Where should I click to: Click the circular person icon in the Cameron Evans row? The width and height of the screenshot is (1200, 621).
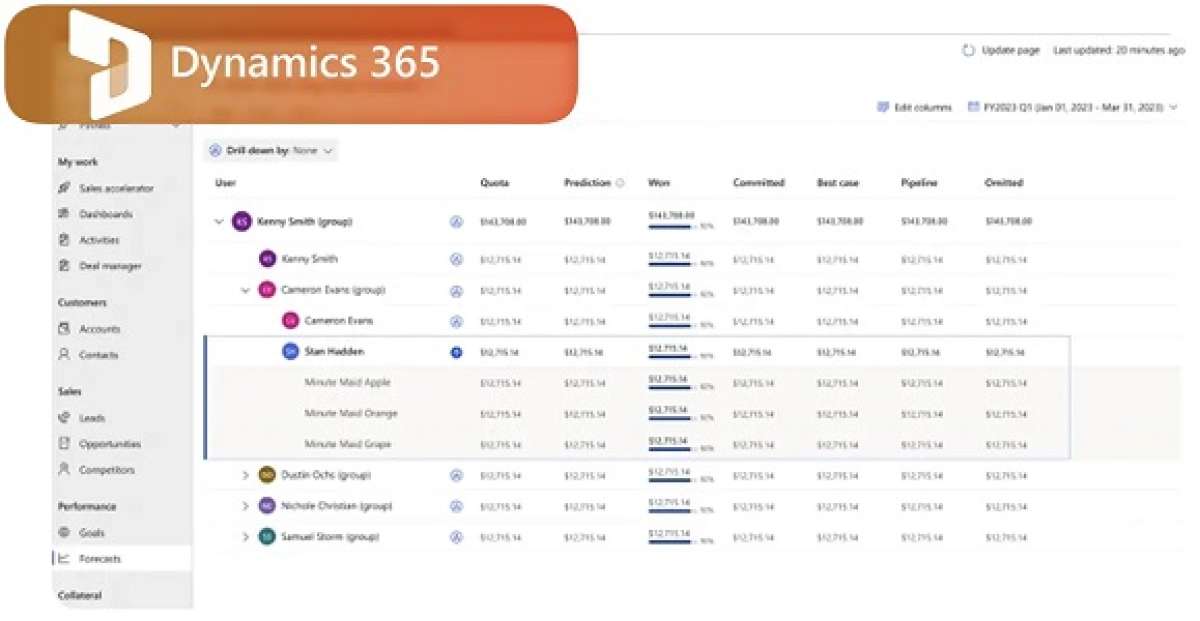pyautogui.click(x=456, y=322)
